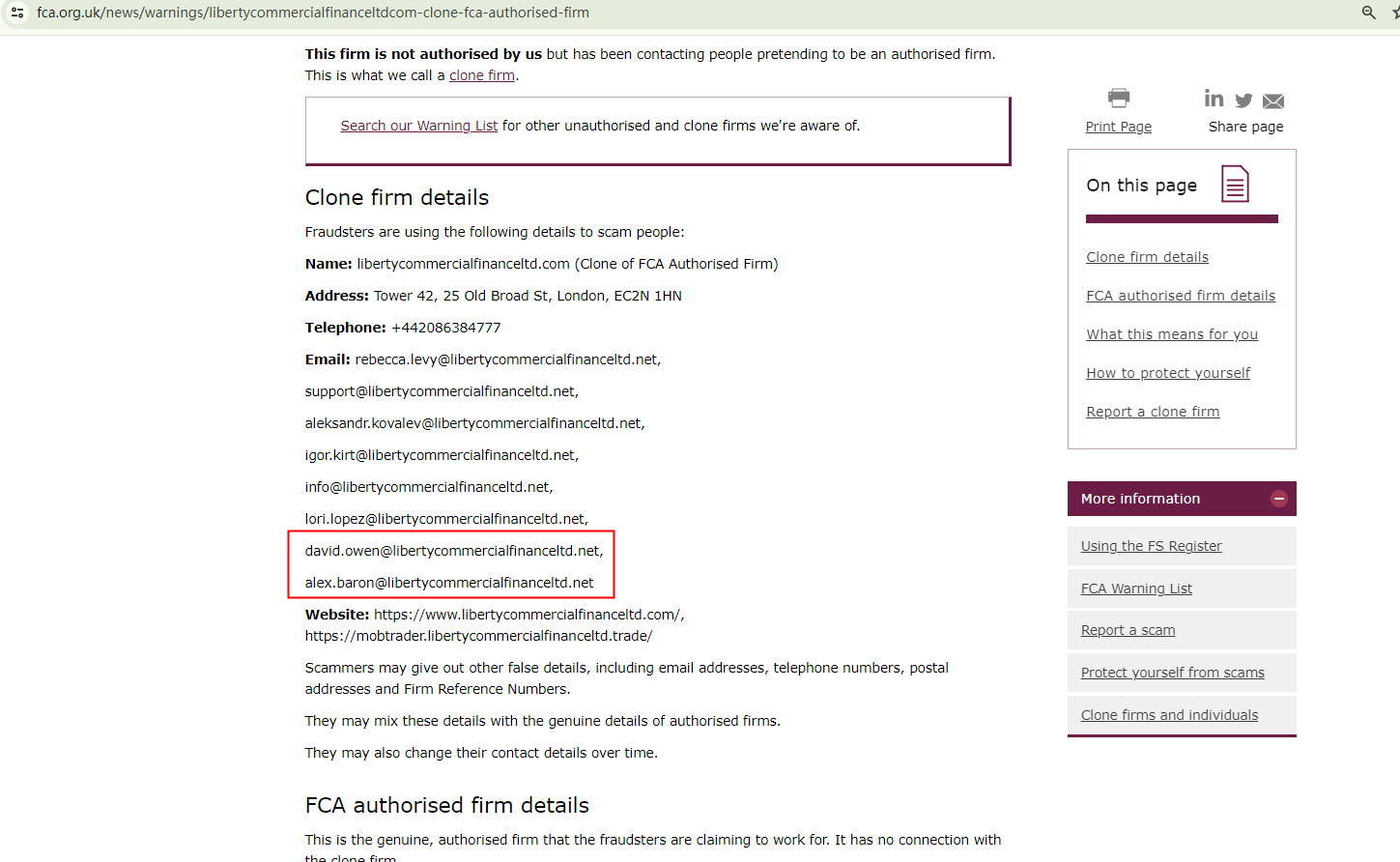Open site information icon in address bar
Viewport: 1400px width, 862px height.
point(17,13)
